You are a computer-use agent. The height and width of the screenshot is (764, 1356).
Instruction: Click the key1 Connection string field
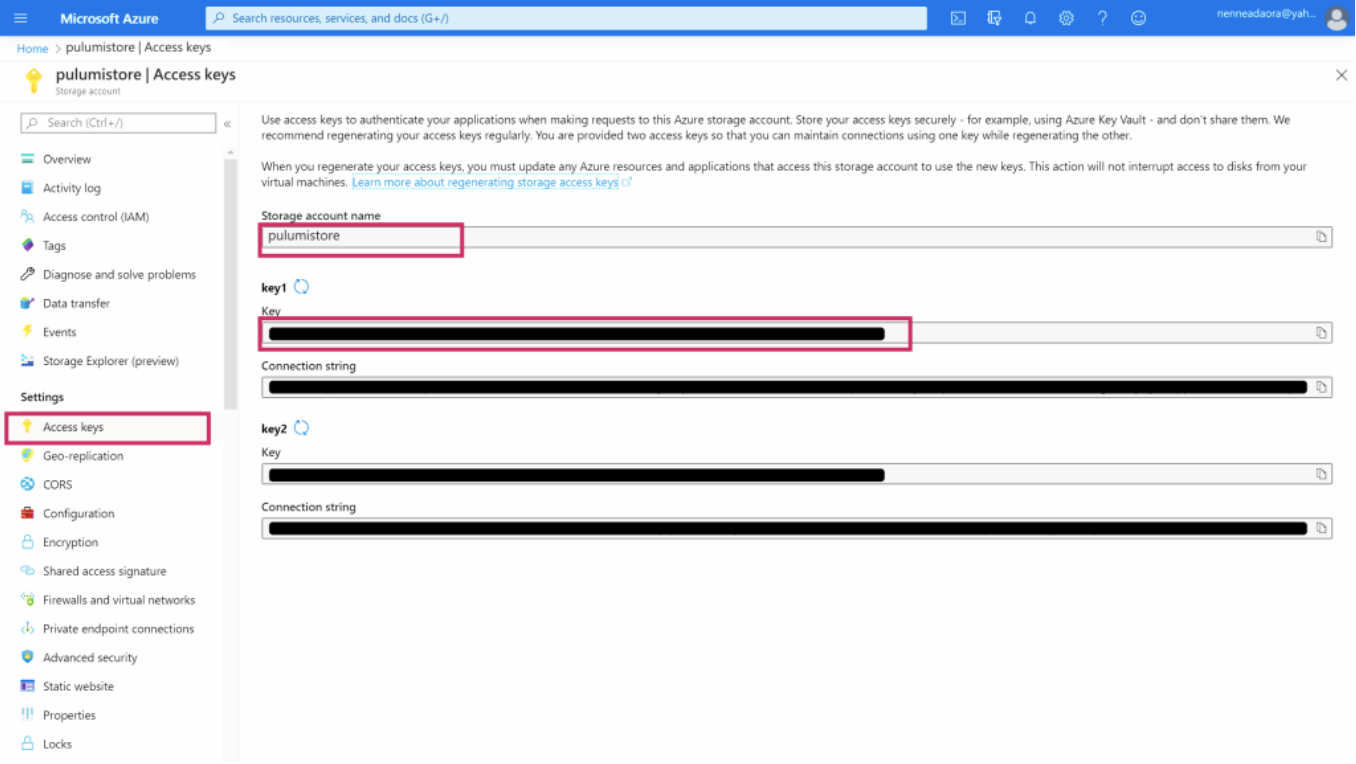tap(797, 387)
